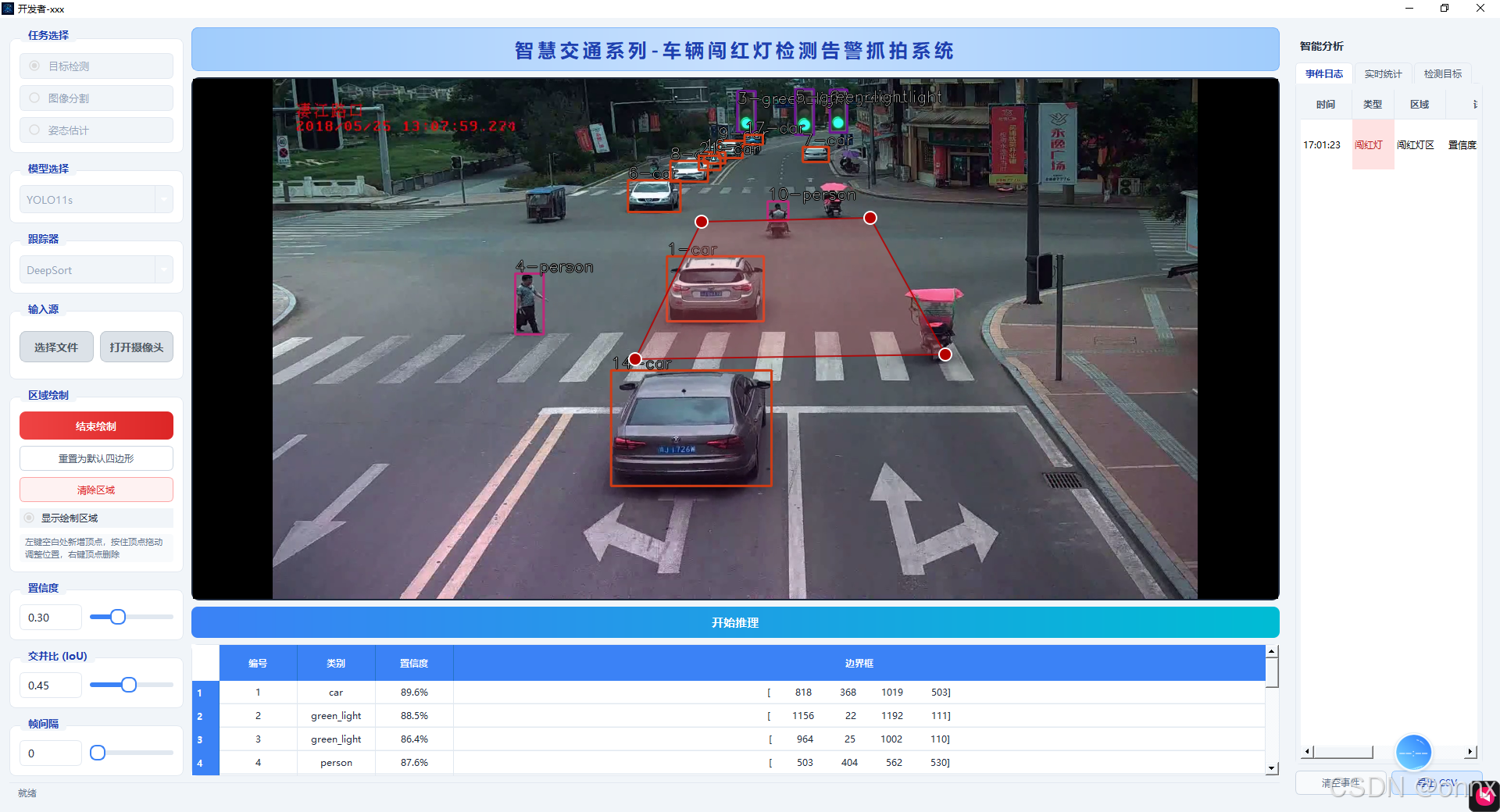Select the 姿态估计 task option
Image resolution: width=1500 pixels, height=812 pixels.
pyautogui.click(x=96, y=130)
